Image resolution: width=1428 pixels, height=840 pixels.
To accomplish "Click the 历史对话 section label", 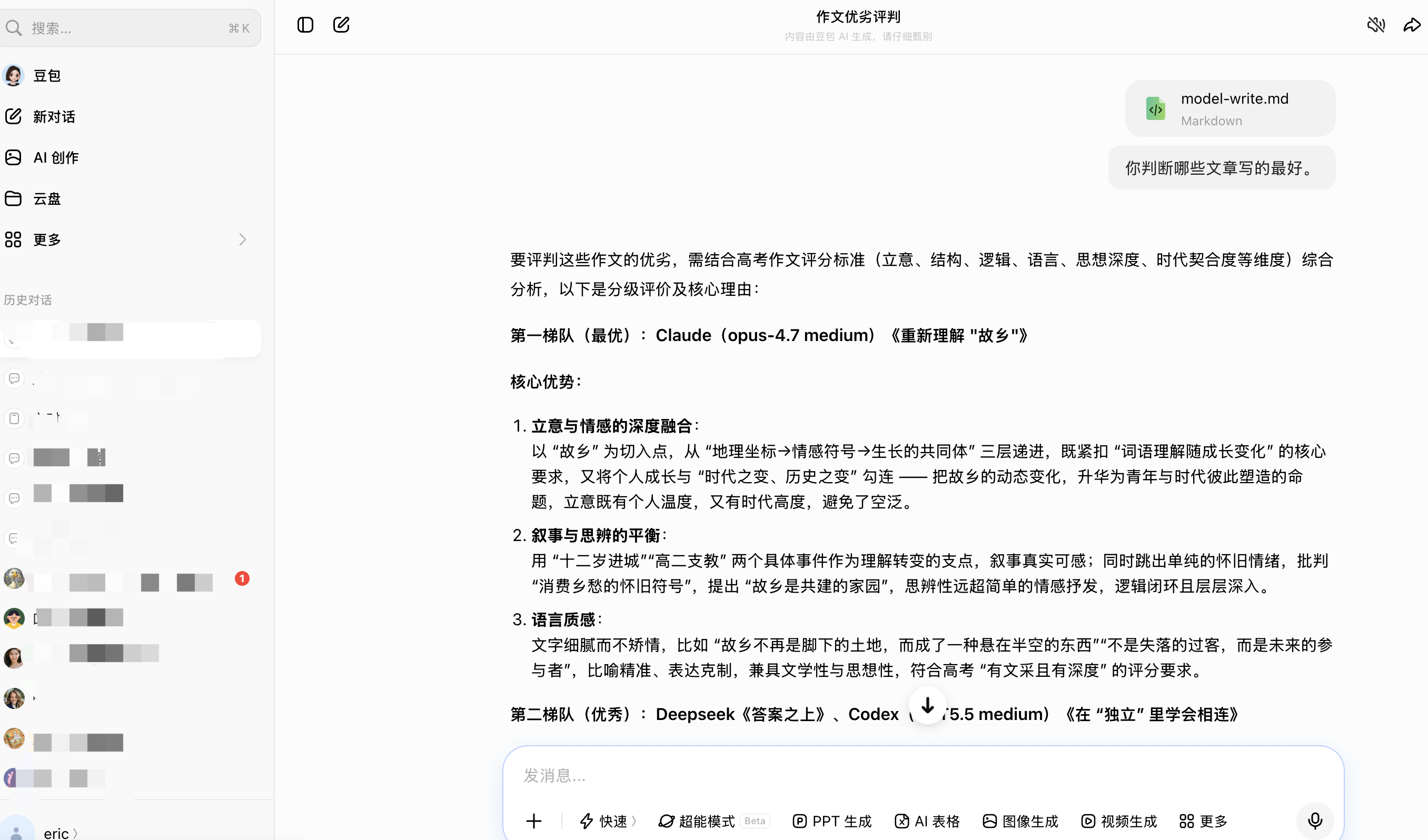I will tap(28, 299).
